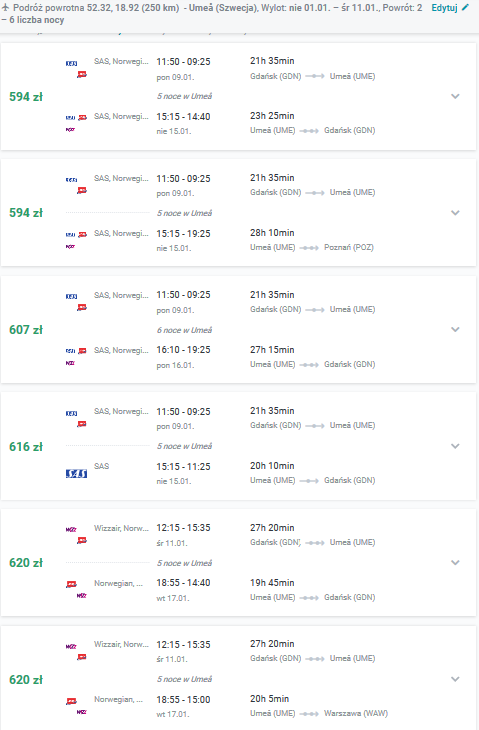The image size is (479, 730).
Task: Click the Wizzair icon on the 607 zł return flight
Action: 70,363
